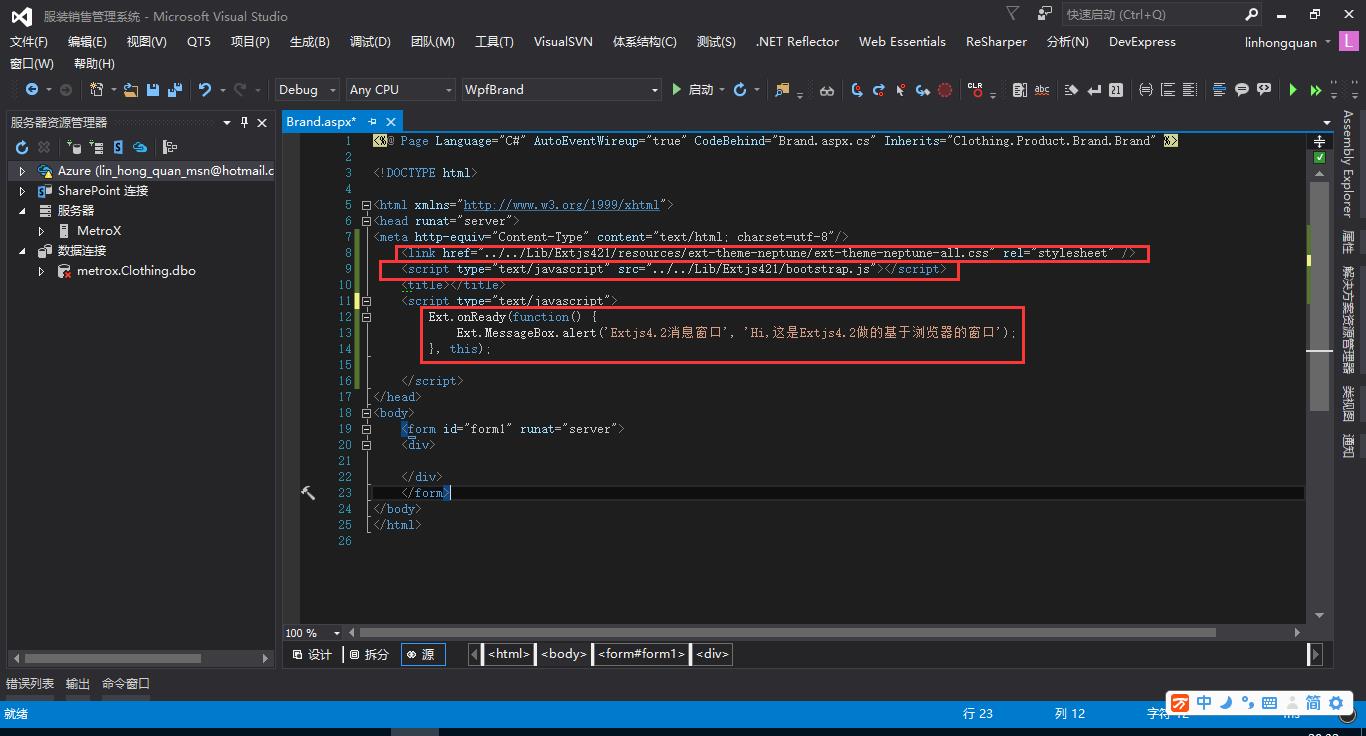Select the <div> breadcrumb tag

pyautogui.click(x=713, y=654)
